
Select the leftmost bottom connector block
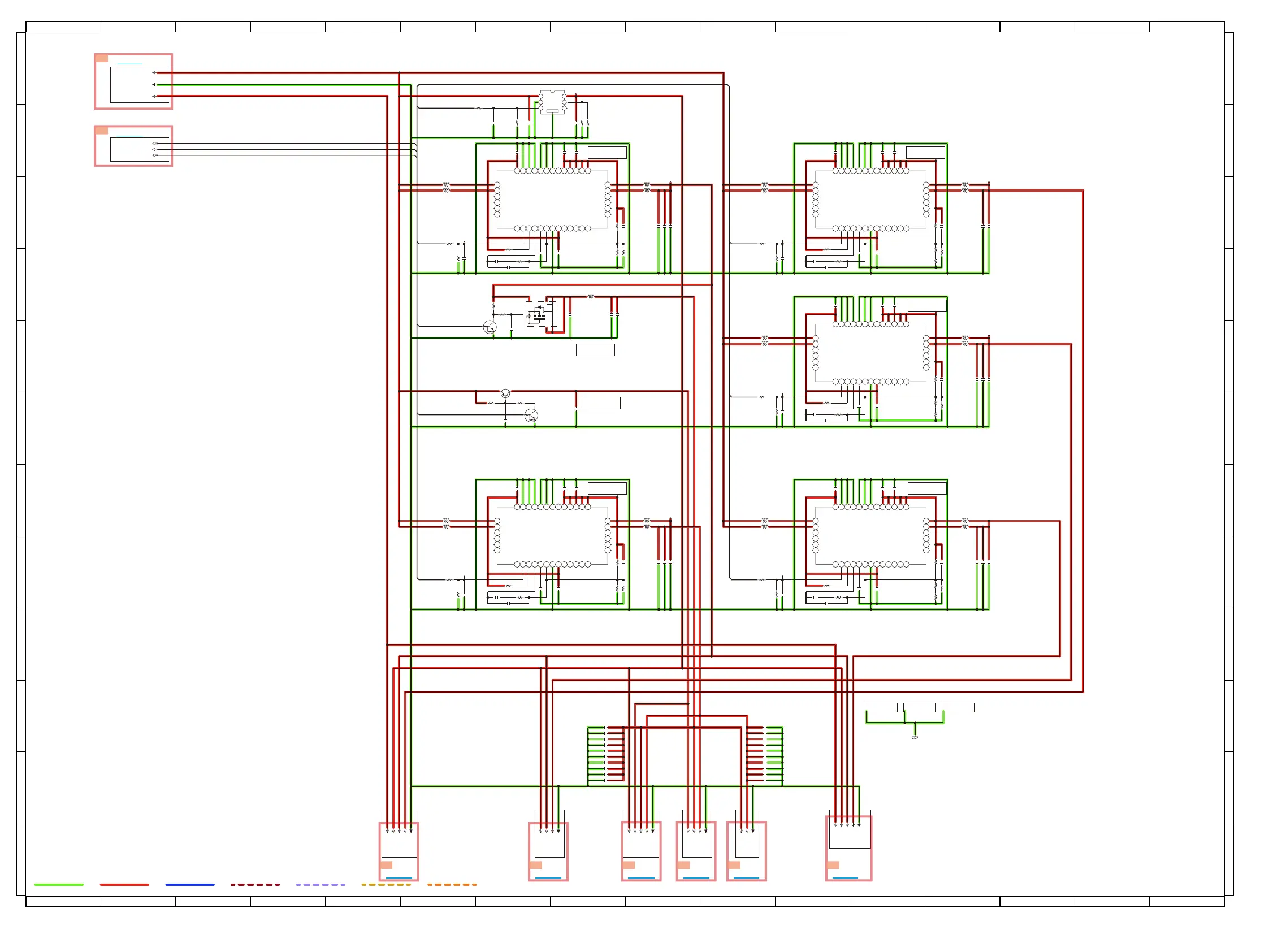pos(399,852)
